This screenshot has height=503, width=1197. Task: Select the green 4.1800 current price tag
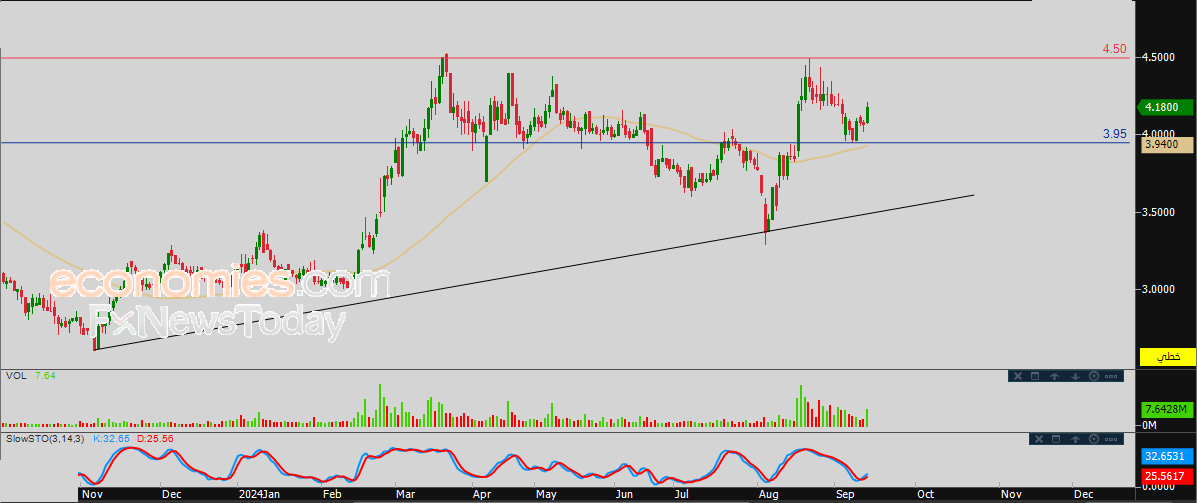click(1163, 107)
